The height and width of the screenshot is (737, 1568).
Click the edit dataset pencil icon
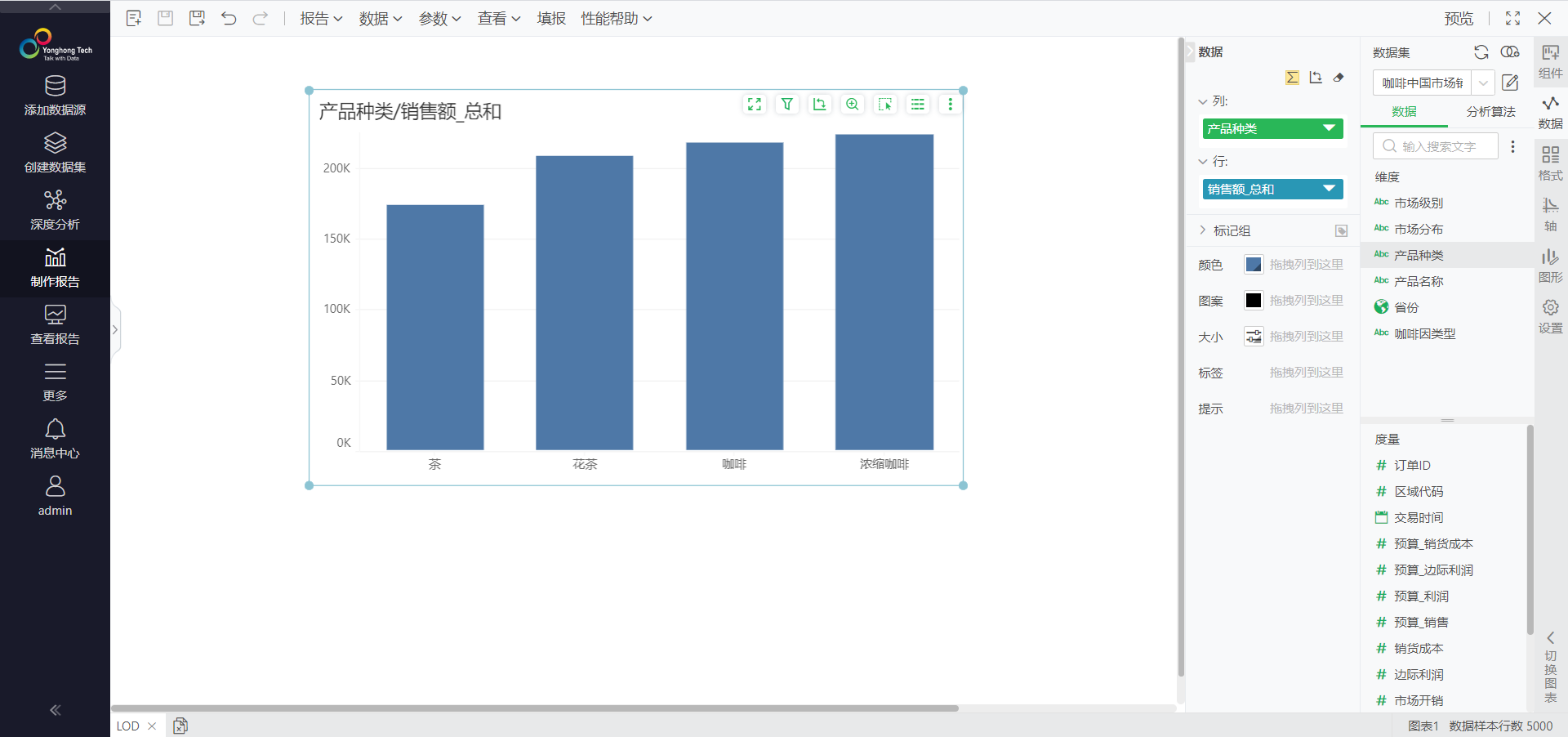tap(1510, 83)
